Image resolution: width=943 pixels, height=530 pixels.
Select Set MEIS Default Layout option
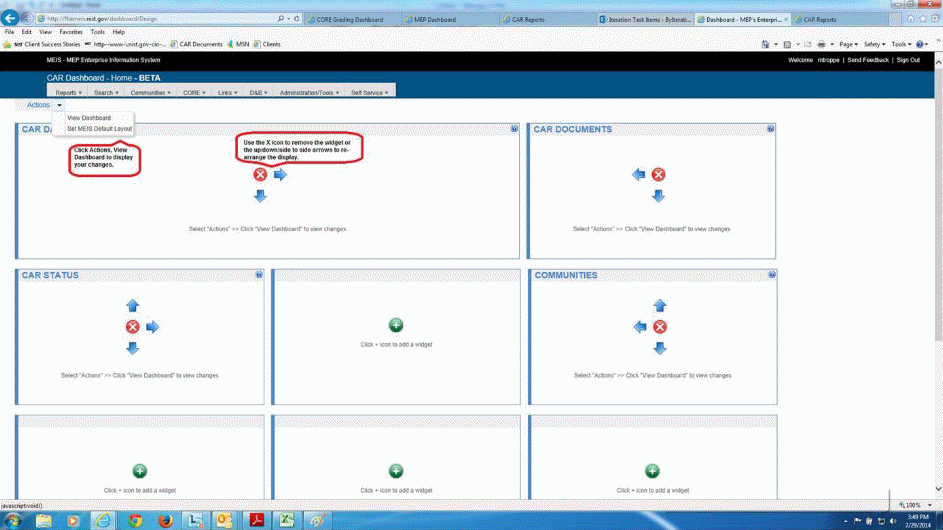99,128
